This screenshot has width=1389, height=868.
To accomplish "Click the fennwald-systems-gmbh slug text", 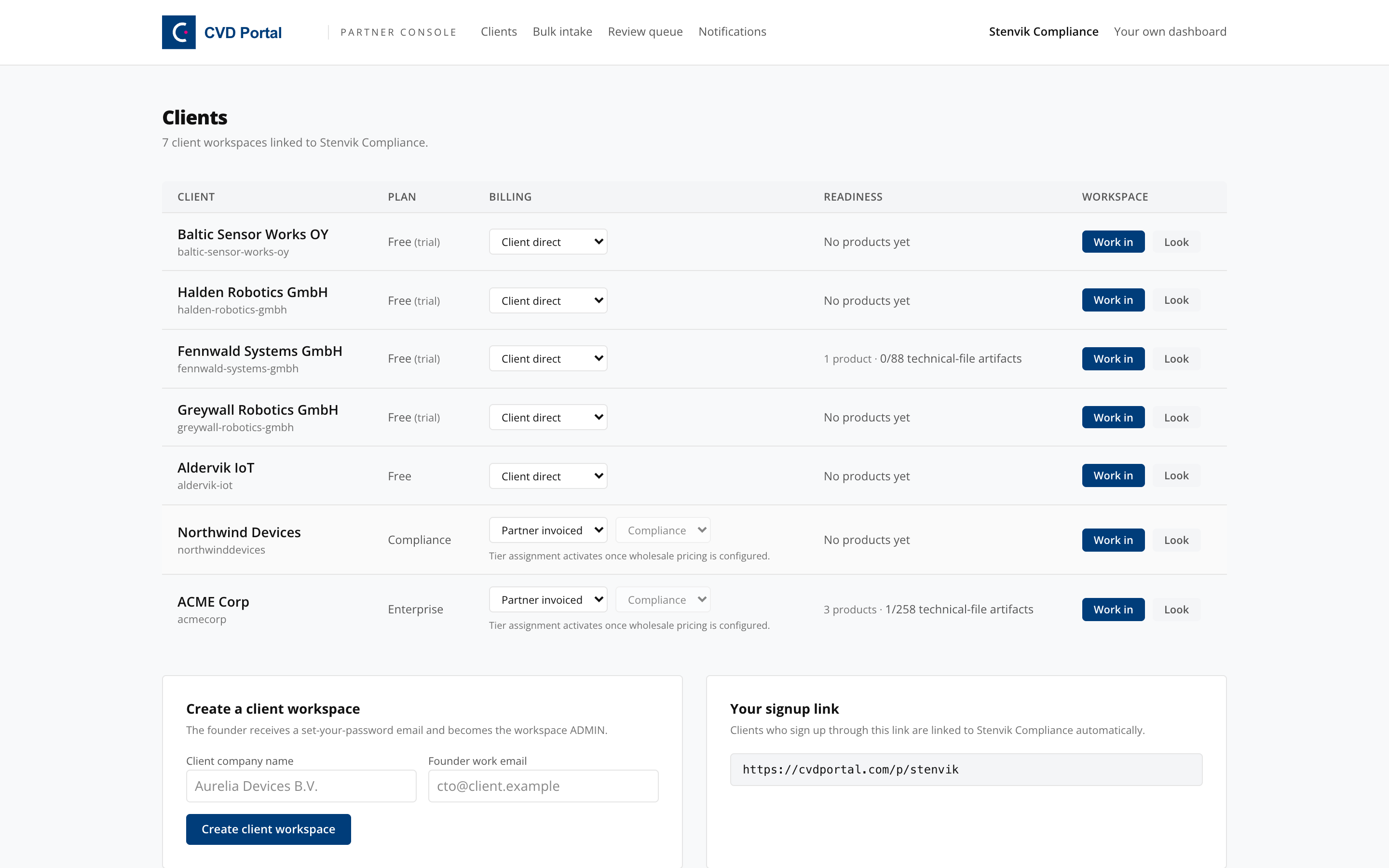I will [238, 368].
